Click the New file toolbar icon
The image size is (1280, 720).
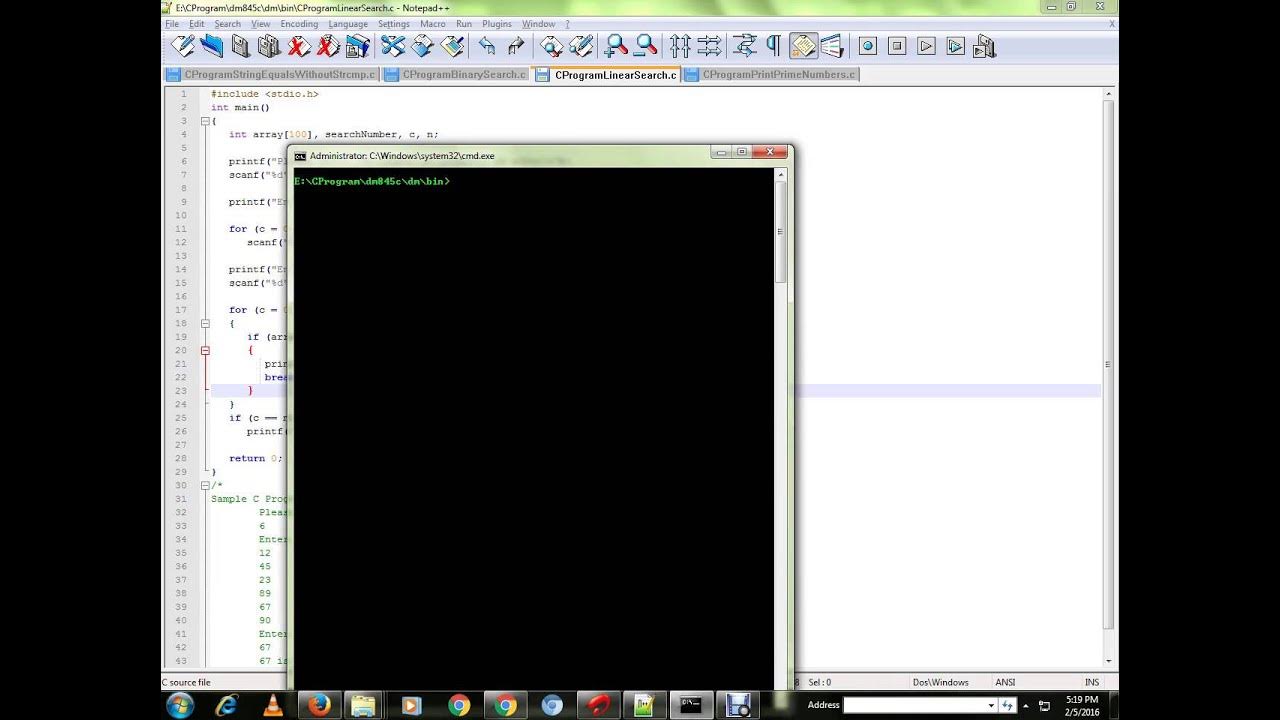pos(183,46)
